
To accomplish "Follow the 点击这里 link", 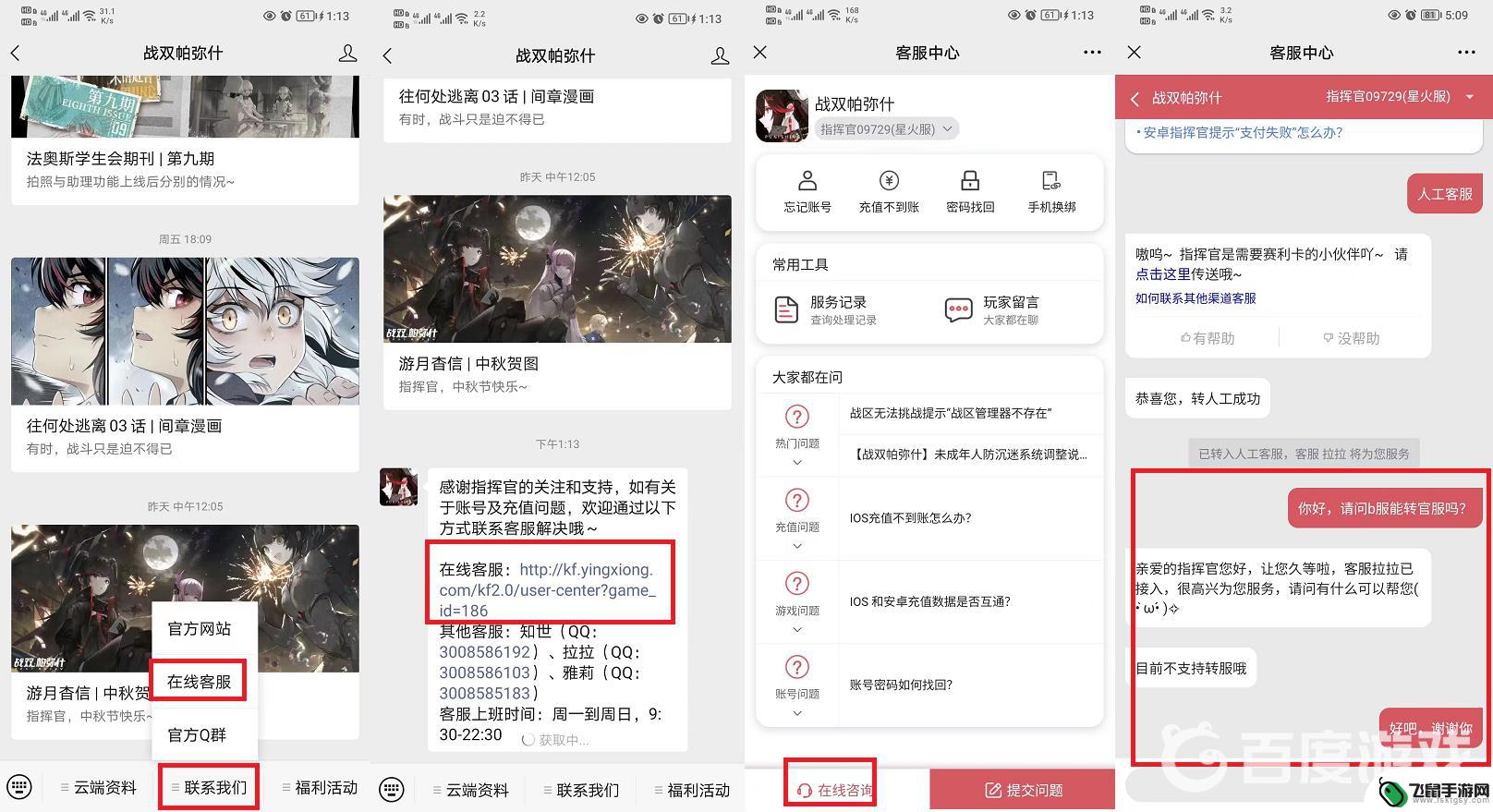I will pos(1162,274).
